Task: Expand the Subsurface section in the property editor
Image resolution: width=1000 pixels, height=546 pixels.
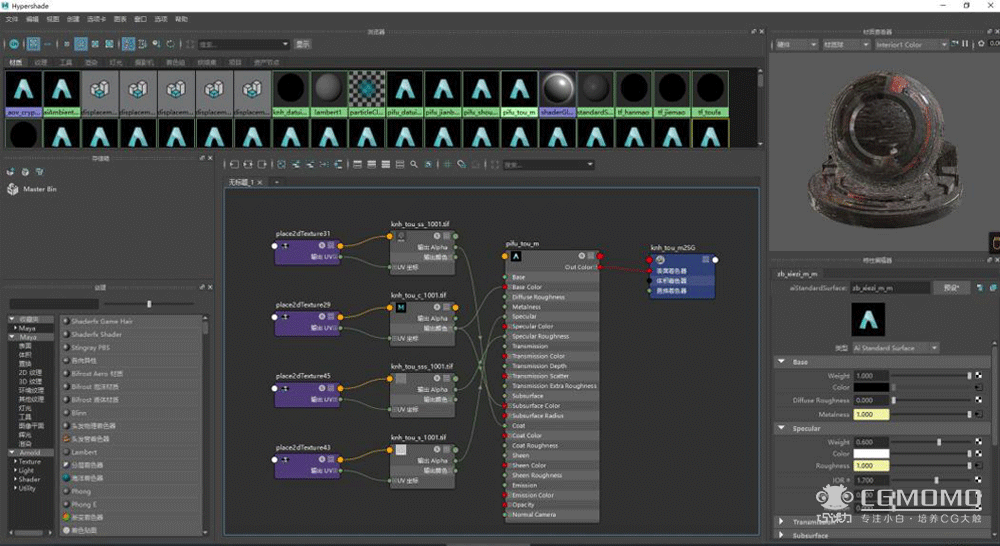Action: (781, 535)
